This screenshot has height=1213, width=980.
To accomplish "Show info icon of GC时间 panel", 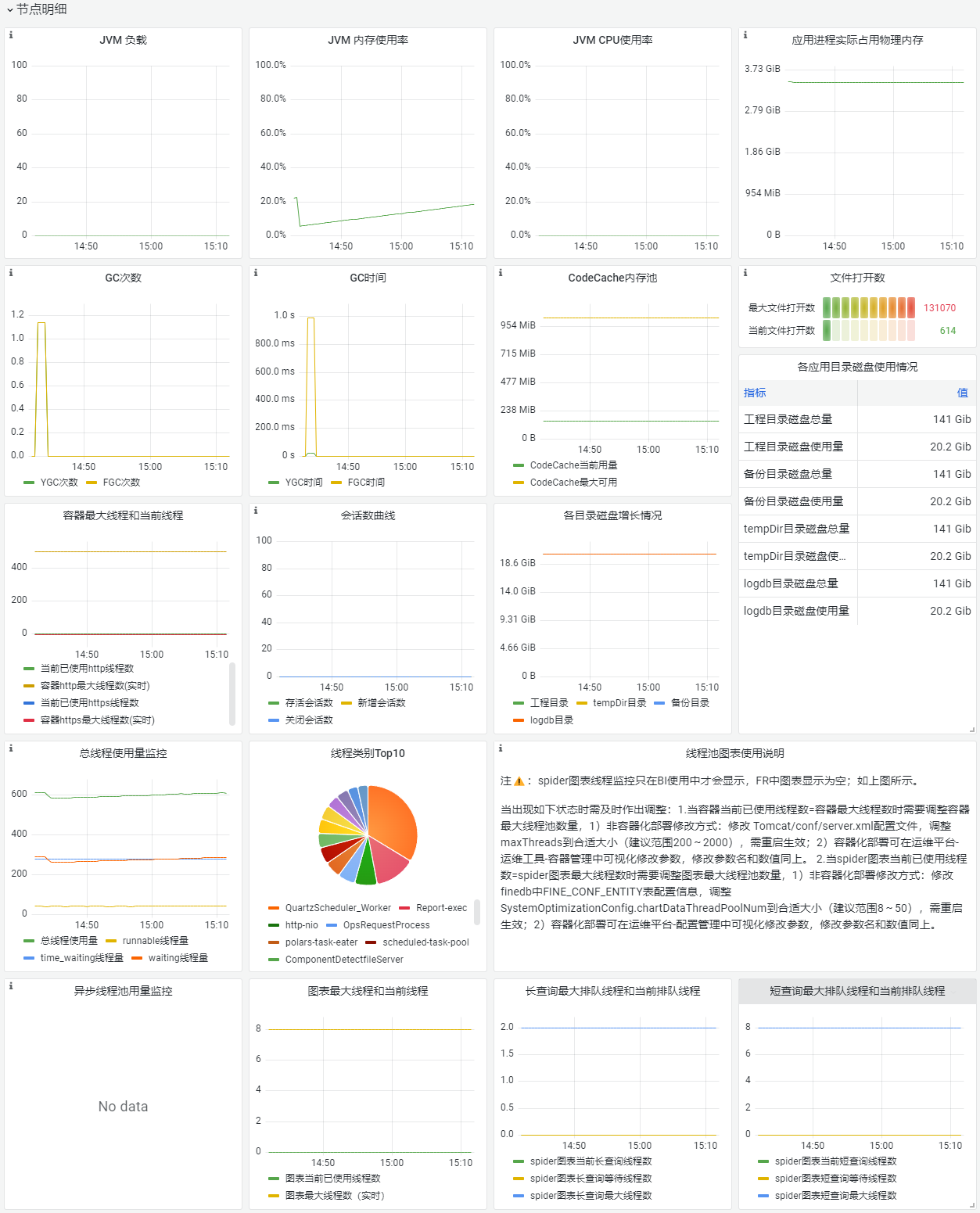I will point(256,273).
